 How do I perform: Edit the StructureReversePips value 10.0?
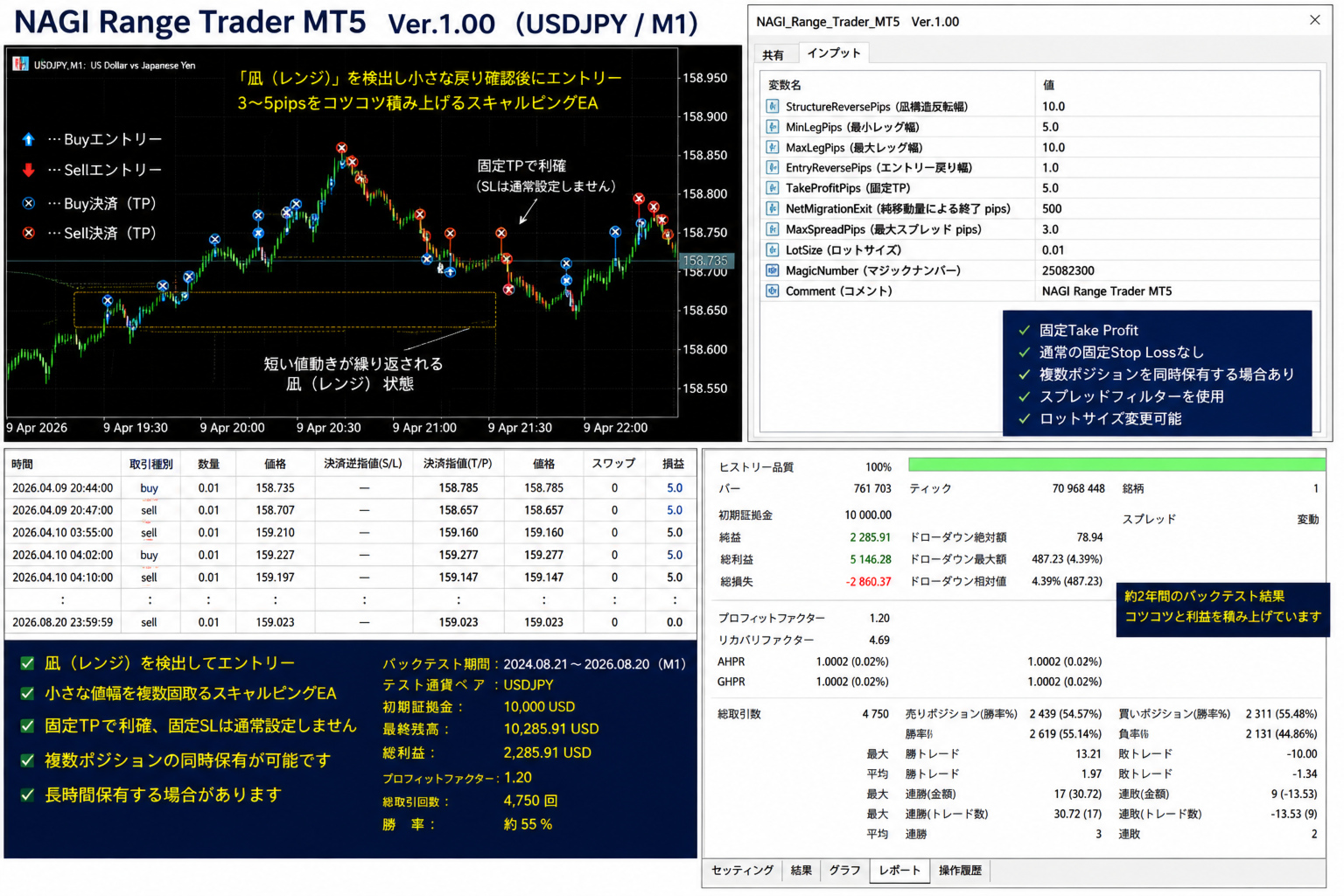tap(1178, 107)
